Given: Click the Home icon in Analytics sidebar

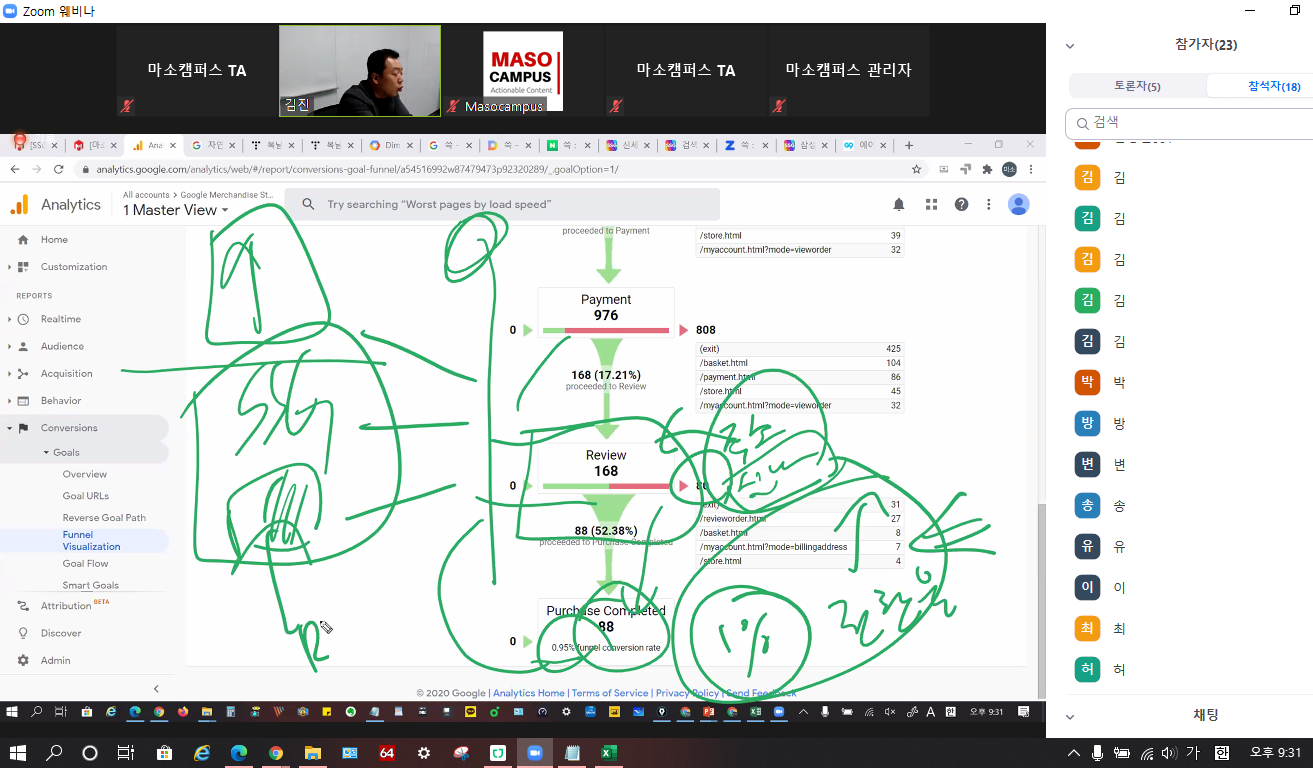Looking at the screenshot, I should (24, 240).
